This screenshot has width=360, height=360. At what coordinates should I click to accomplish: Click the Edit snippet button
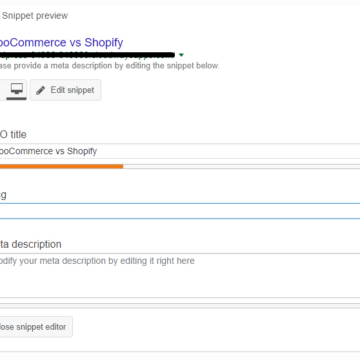66,90
